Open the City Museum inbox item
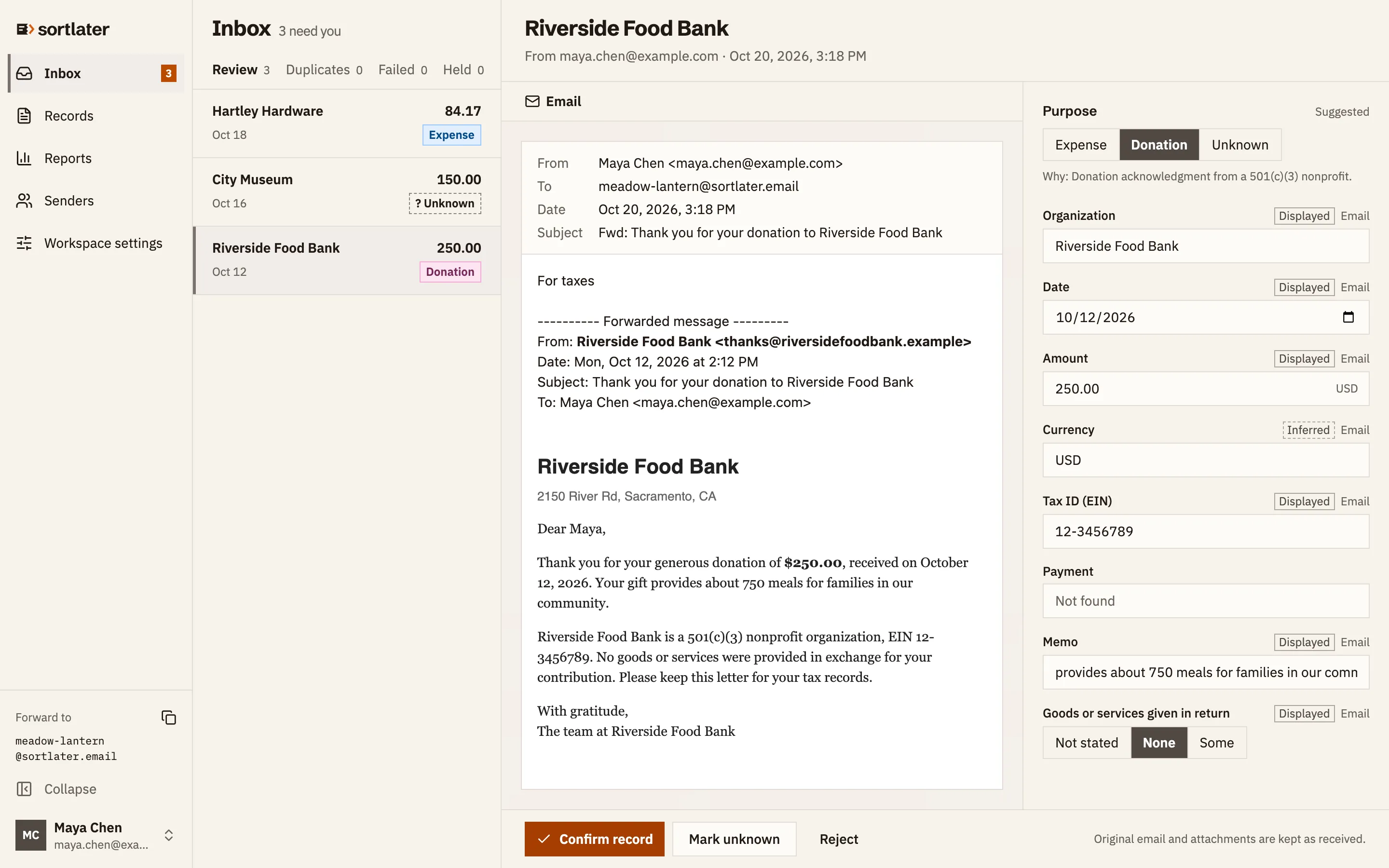Viewport: 1389px width, 868px height. [347, 192]
